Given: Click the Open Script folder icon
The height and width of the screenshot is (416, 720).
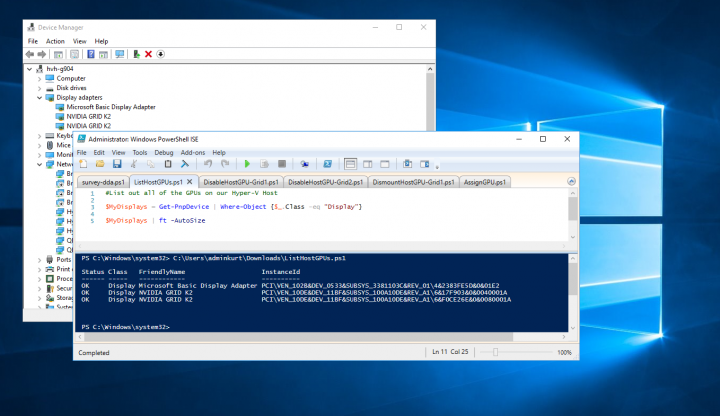Looking at the screenshot, I should pos(102,163).
